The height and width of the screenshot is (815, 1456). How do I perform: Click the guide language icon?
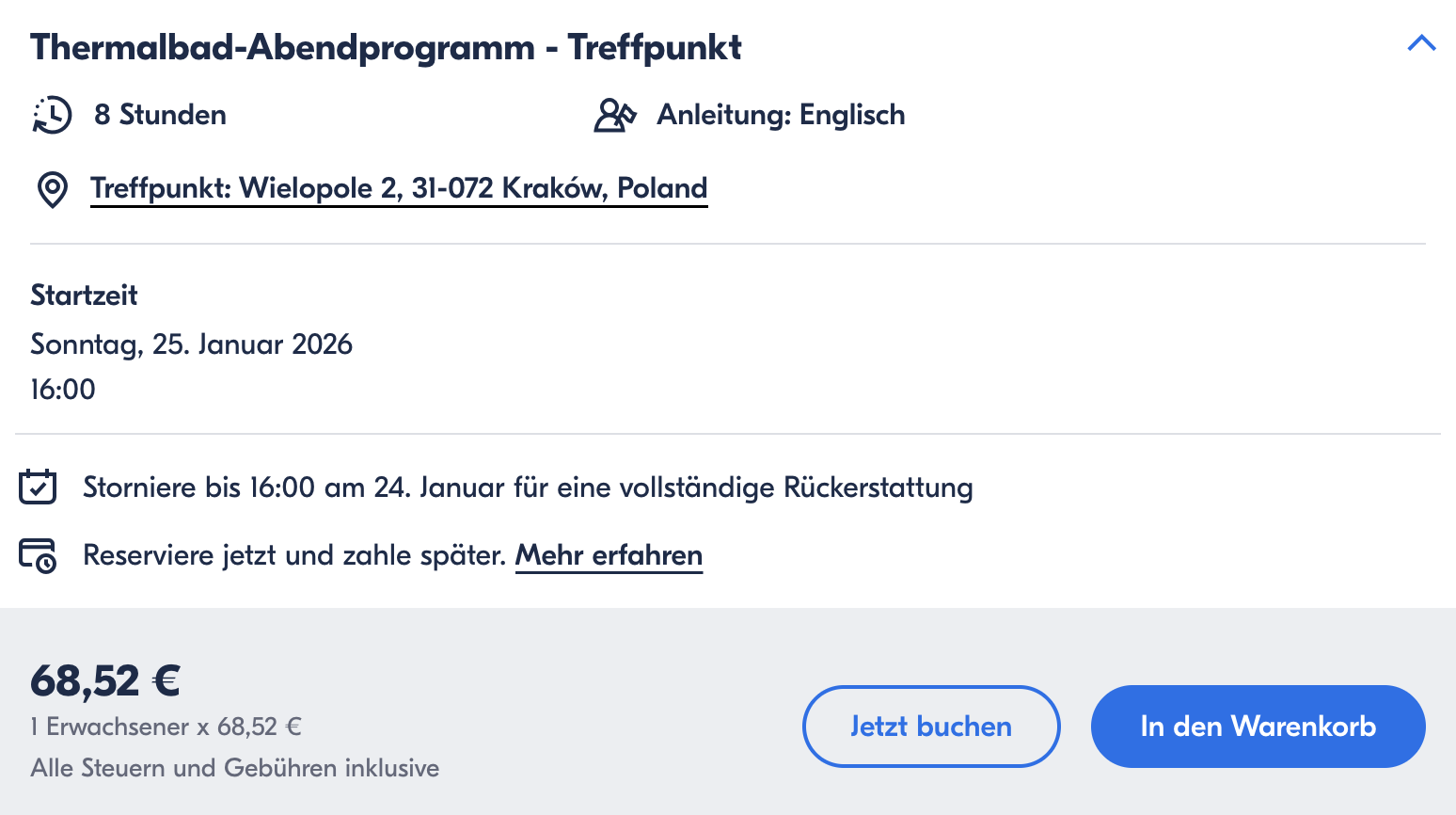[x=615, y=115]
